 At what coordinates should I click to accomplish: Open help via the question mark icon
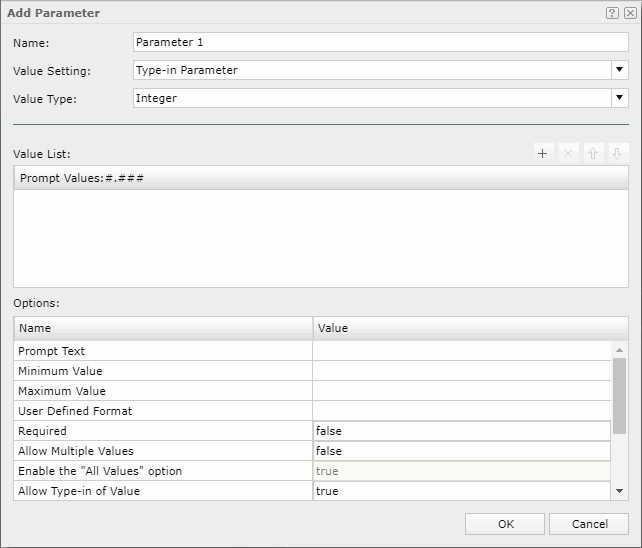[612, 13]
